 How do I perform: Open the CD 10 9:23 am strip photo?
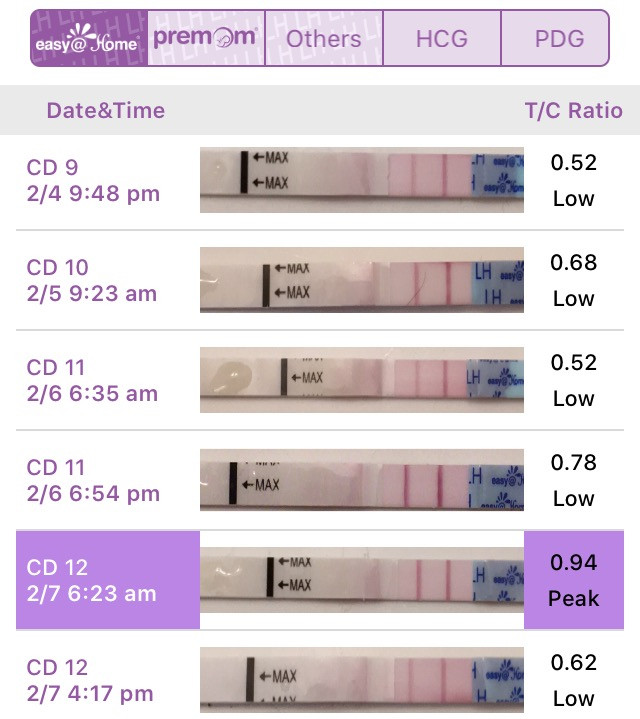pos(362,280)
